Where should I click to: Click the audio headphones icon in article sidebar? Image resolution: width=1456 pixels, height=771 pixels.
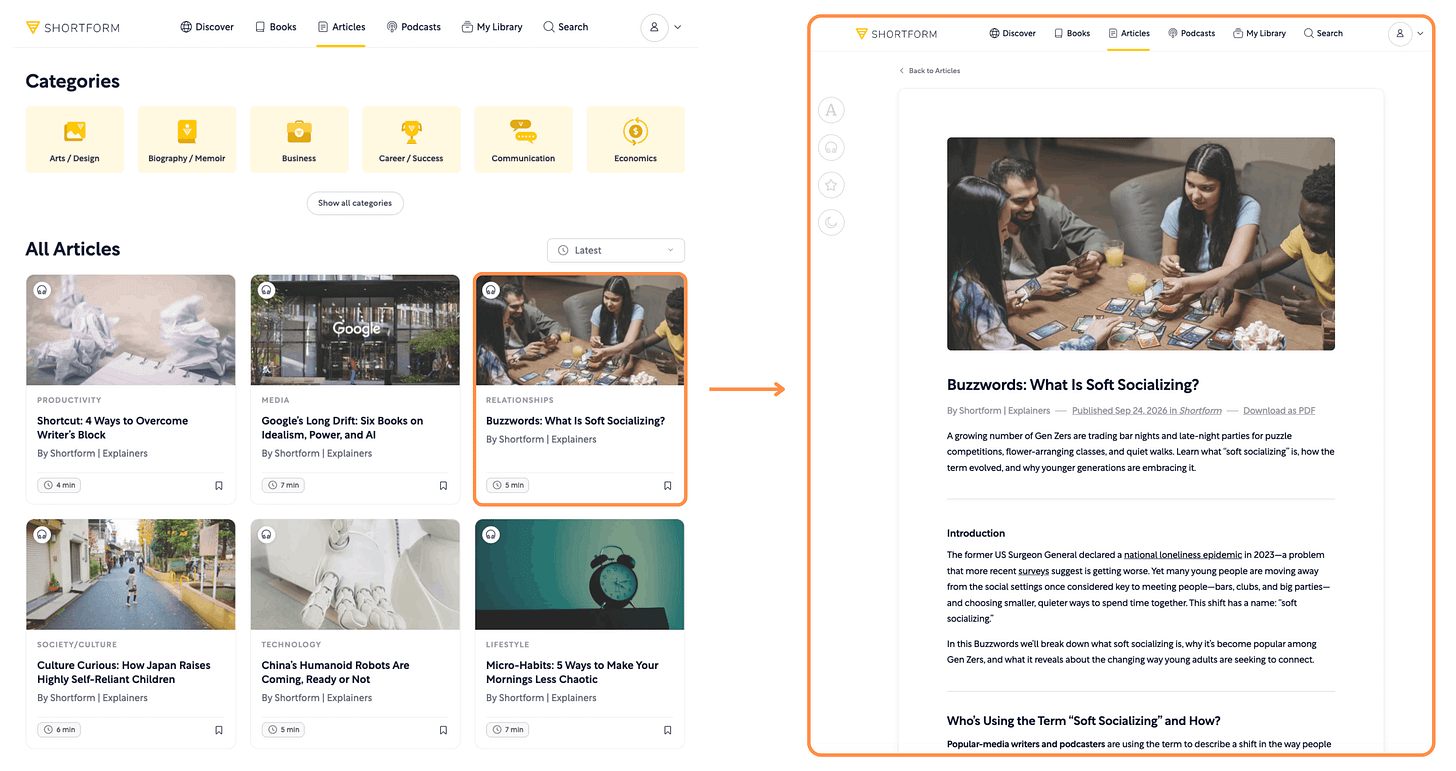[x=831, y=148]
